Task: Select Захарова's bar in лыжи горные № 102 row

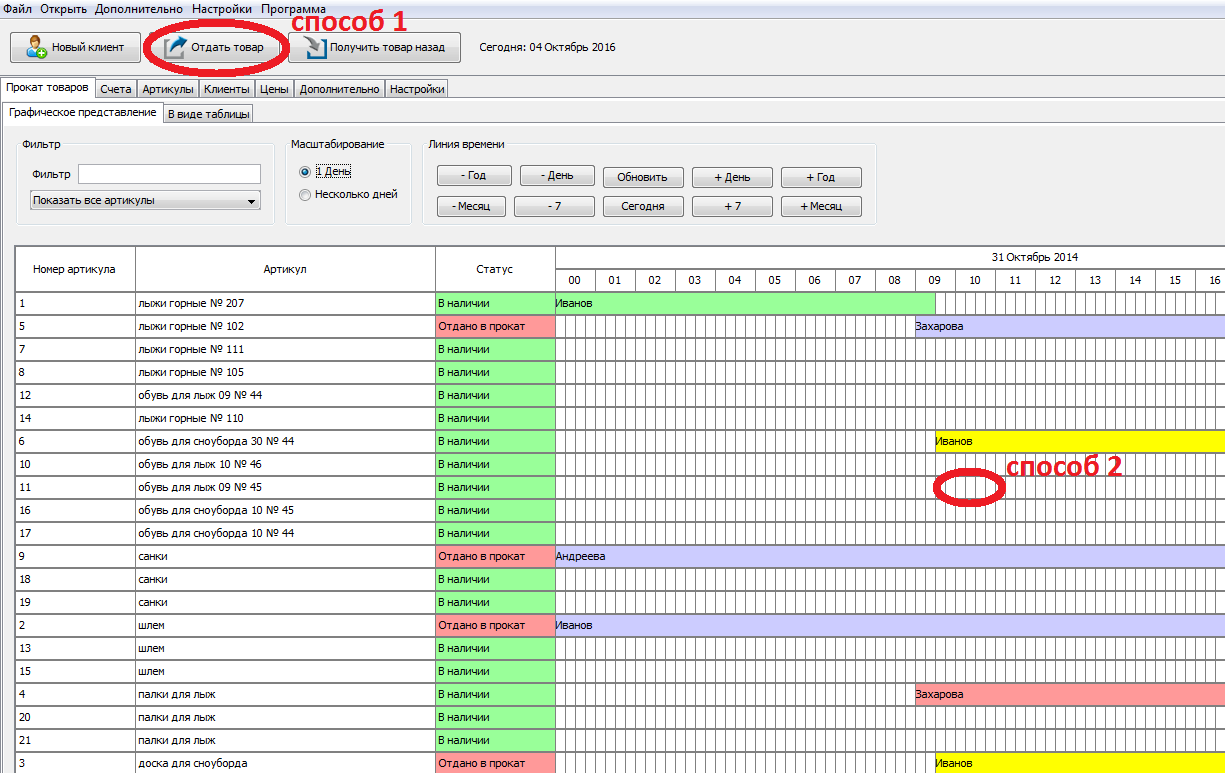Action: point(1070,326)
